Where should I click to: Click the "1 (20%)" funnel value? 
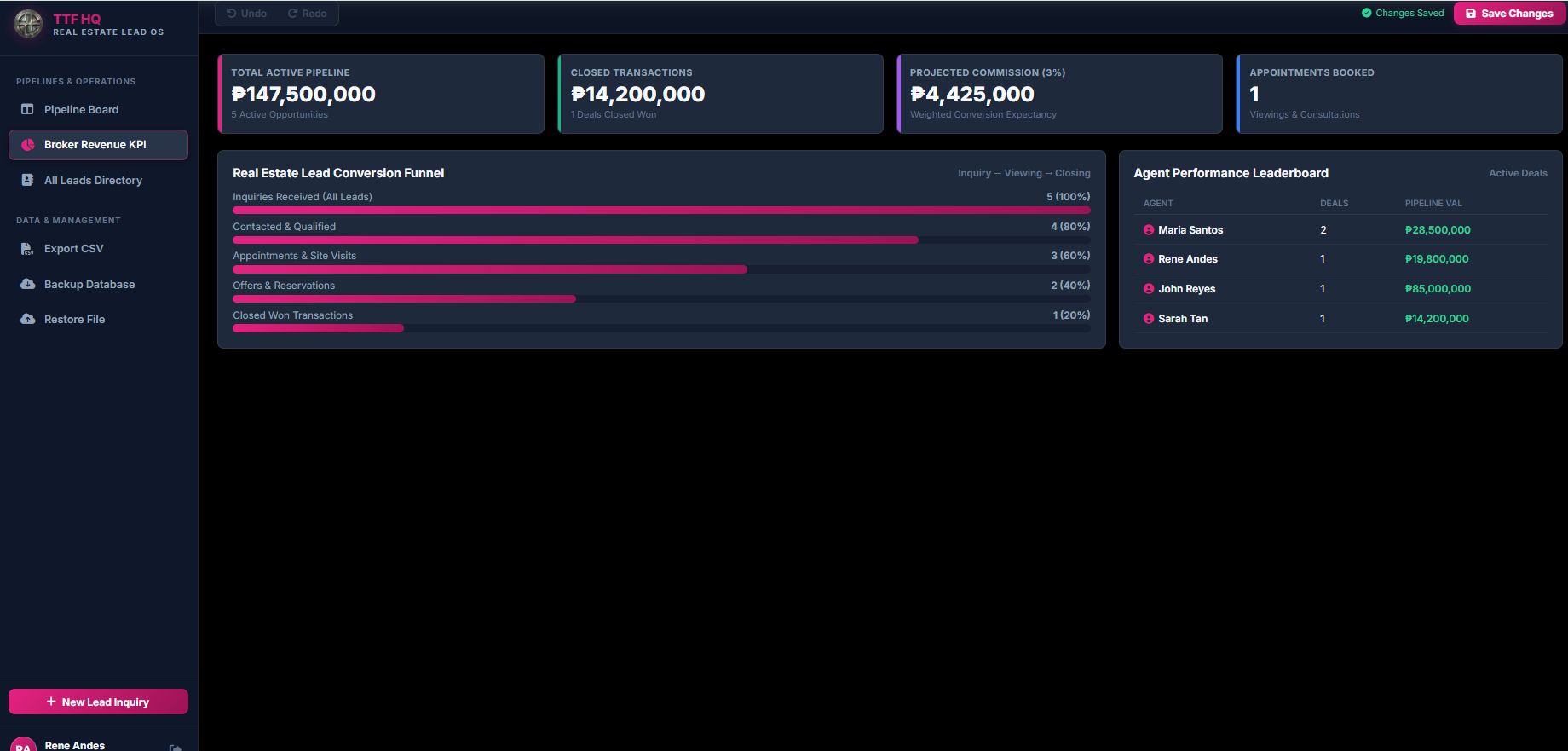click(x=1071, y=315)
